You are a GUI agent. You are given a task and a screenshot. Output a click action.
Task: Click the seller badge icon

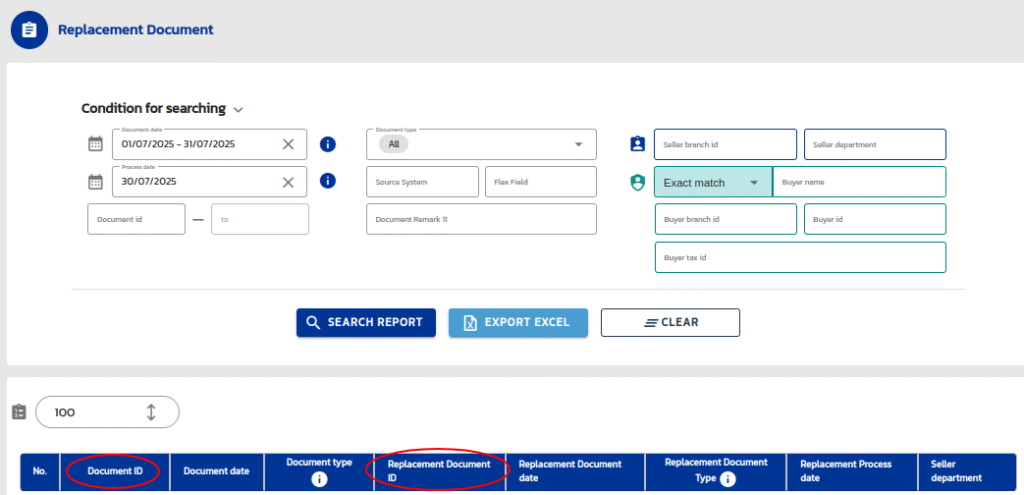click(x=637, y=144)
